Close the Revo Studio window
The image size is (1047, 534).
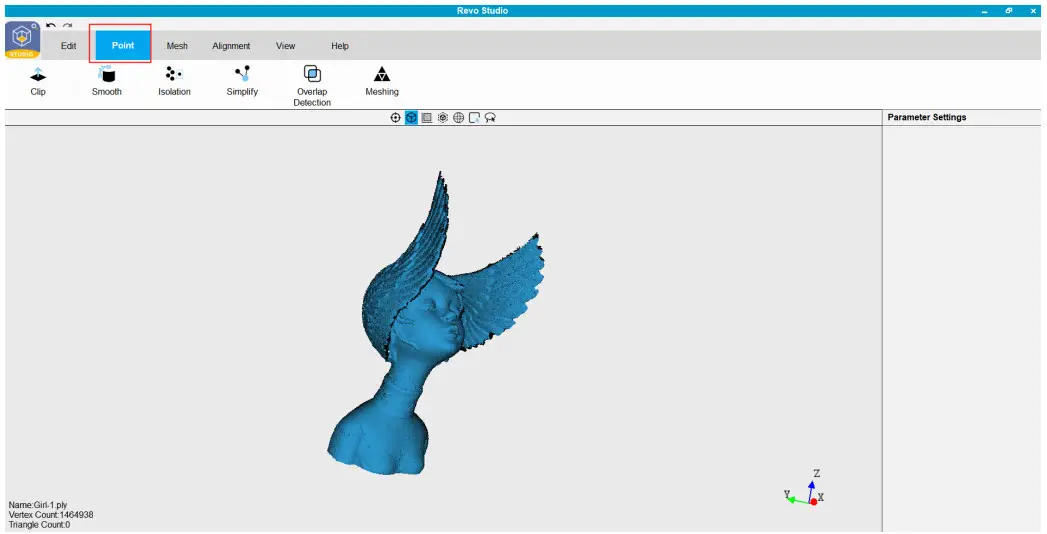pos(1033,11)
